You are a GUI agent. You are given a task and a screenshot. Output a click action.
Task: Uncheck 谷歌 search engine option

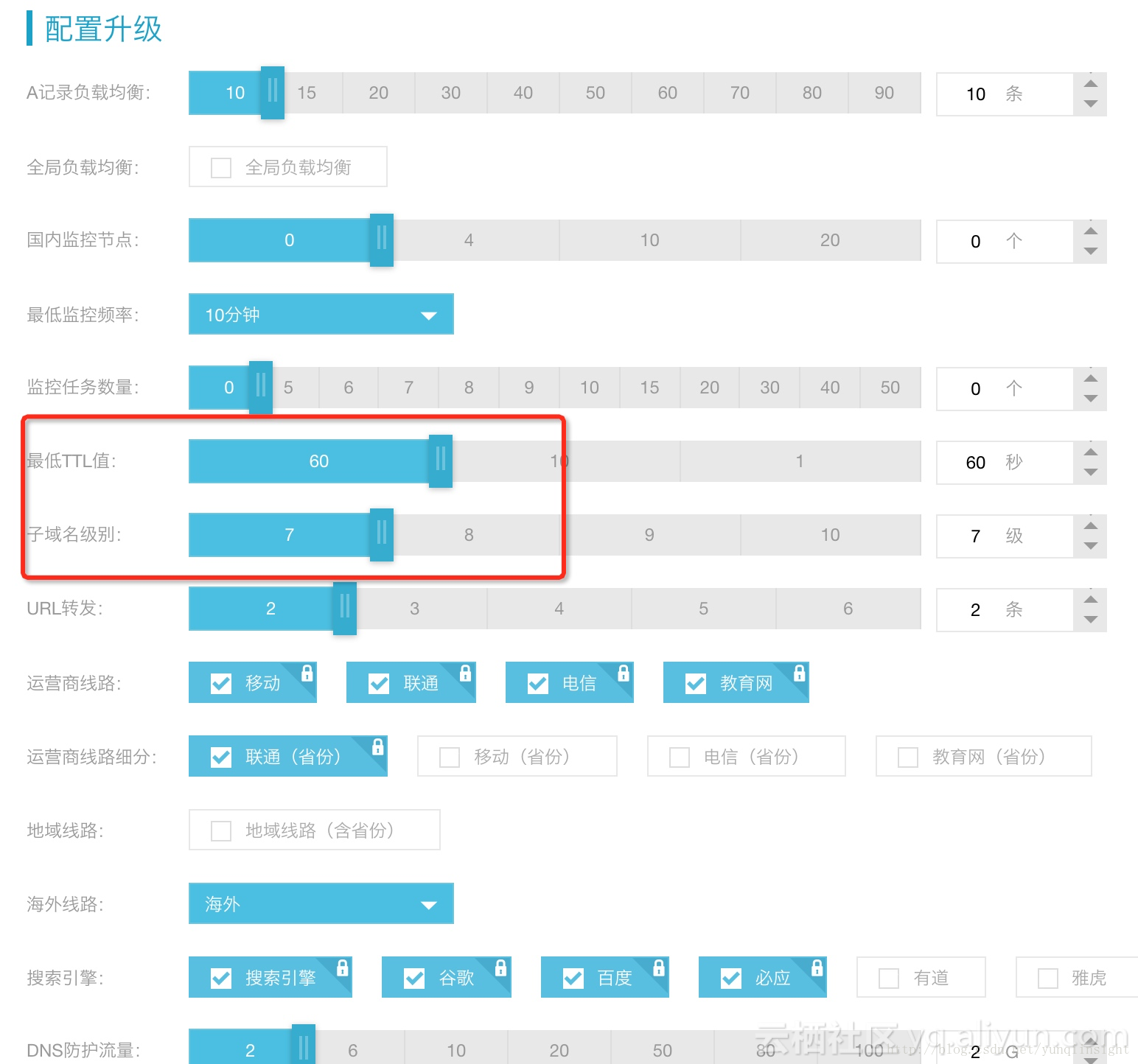pos(414,978)
